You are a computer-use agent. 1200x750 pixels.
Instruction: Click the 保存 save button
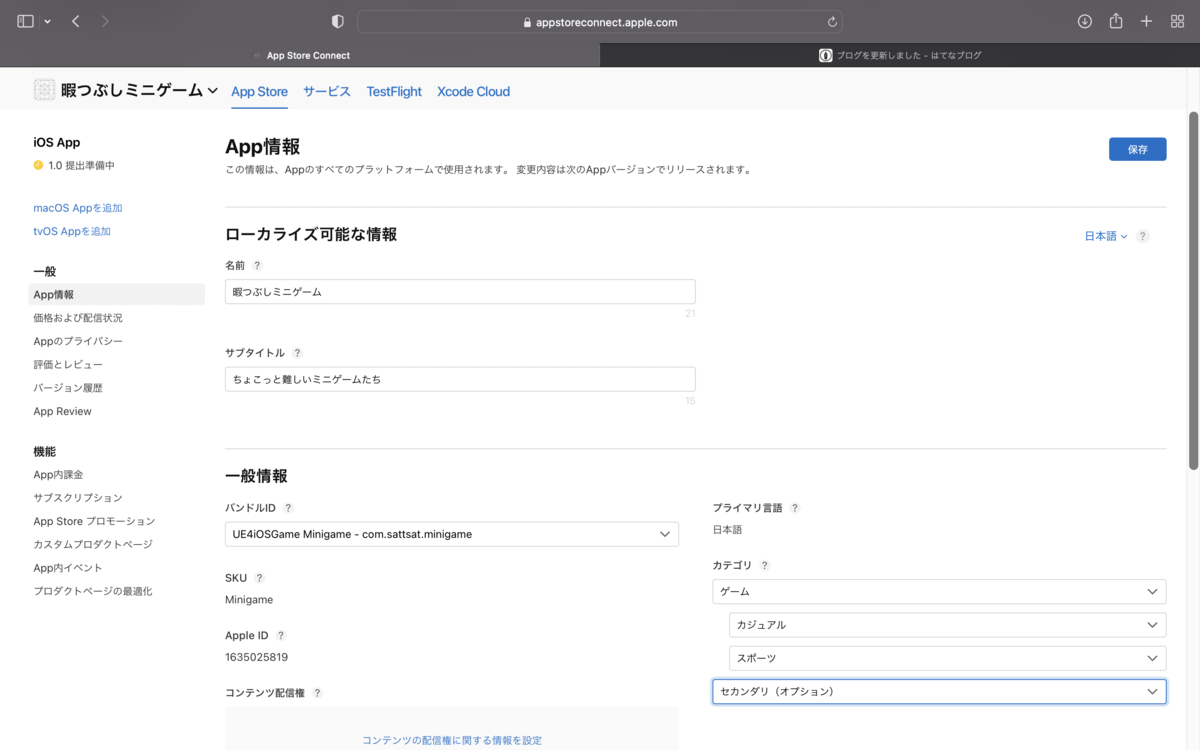click(x=1137, y=149)
